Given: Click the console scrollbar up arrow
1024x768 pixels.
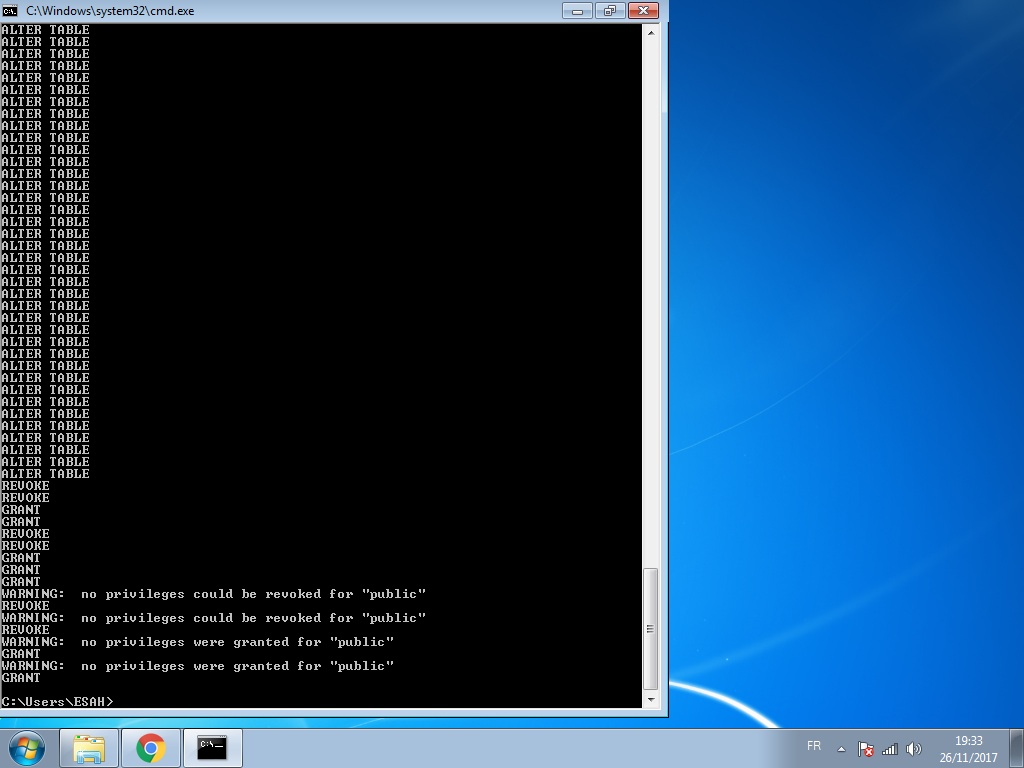Looking at the screenshot, I should (x=651, y=32).
